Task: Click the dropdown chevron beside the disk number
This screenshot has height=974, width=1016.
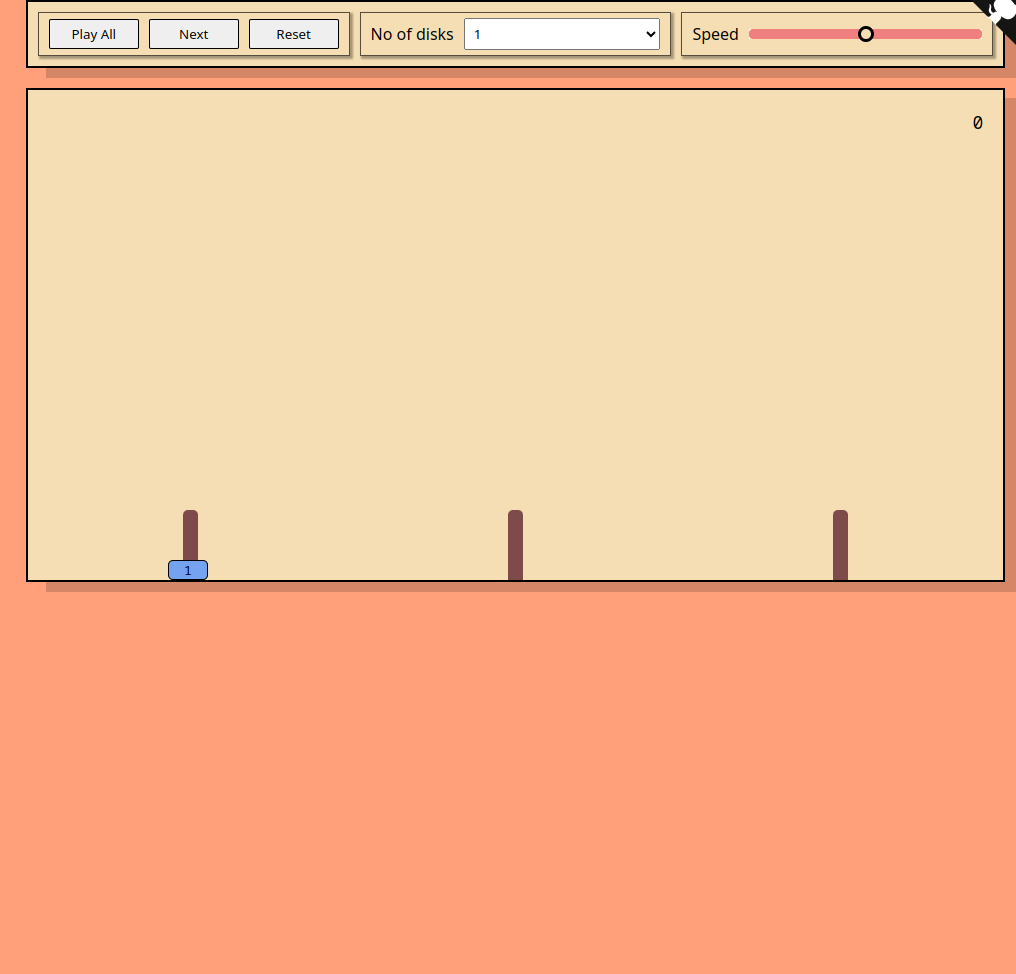Action: tap(649, 33)
